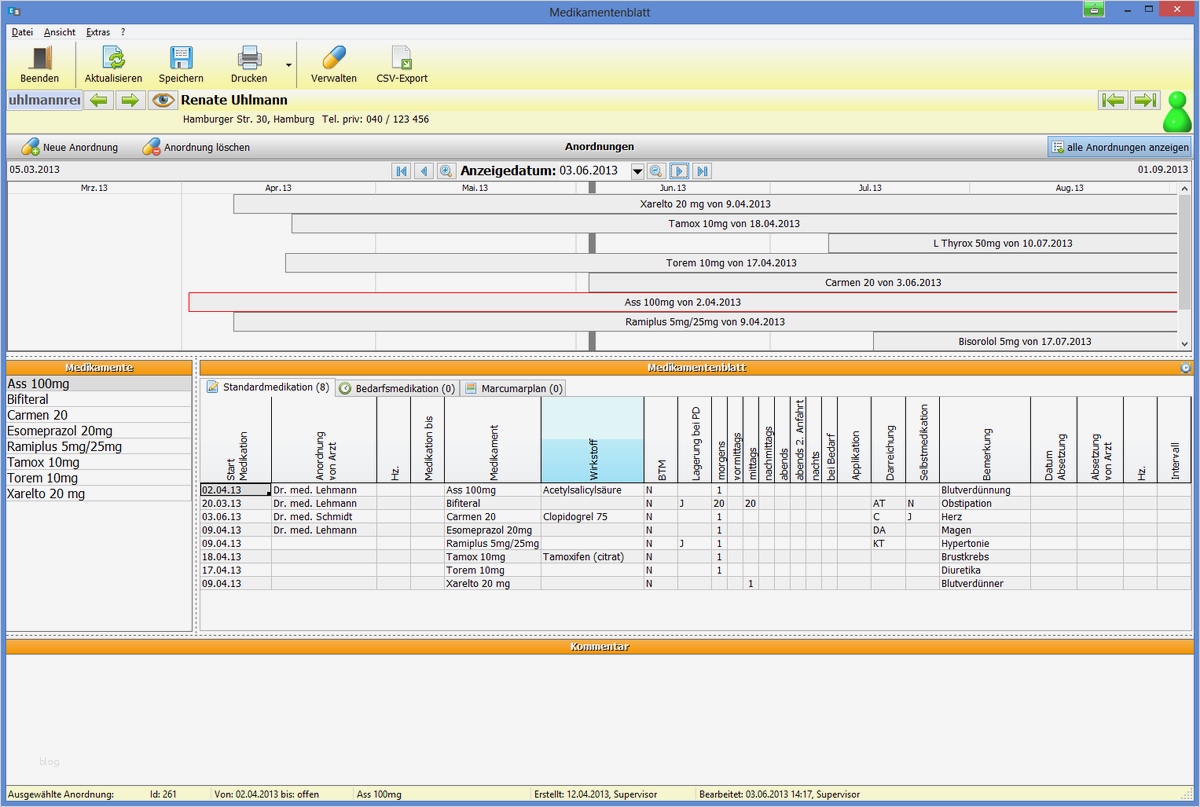Screen dimensions: 1200x807
Task: Open the Extras menu
Action: click(97, 31)
